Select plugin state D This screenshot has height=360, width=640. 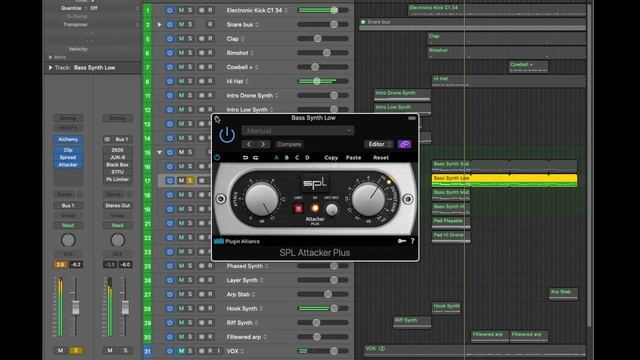point(307,158)
